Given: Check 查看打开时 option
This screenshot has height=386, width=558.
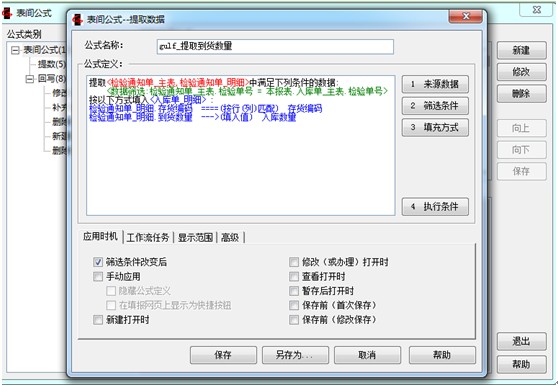Looking at the screenshot, I should pyautogui.click(x=294, y=276).
